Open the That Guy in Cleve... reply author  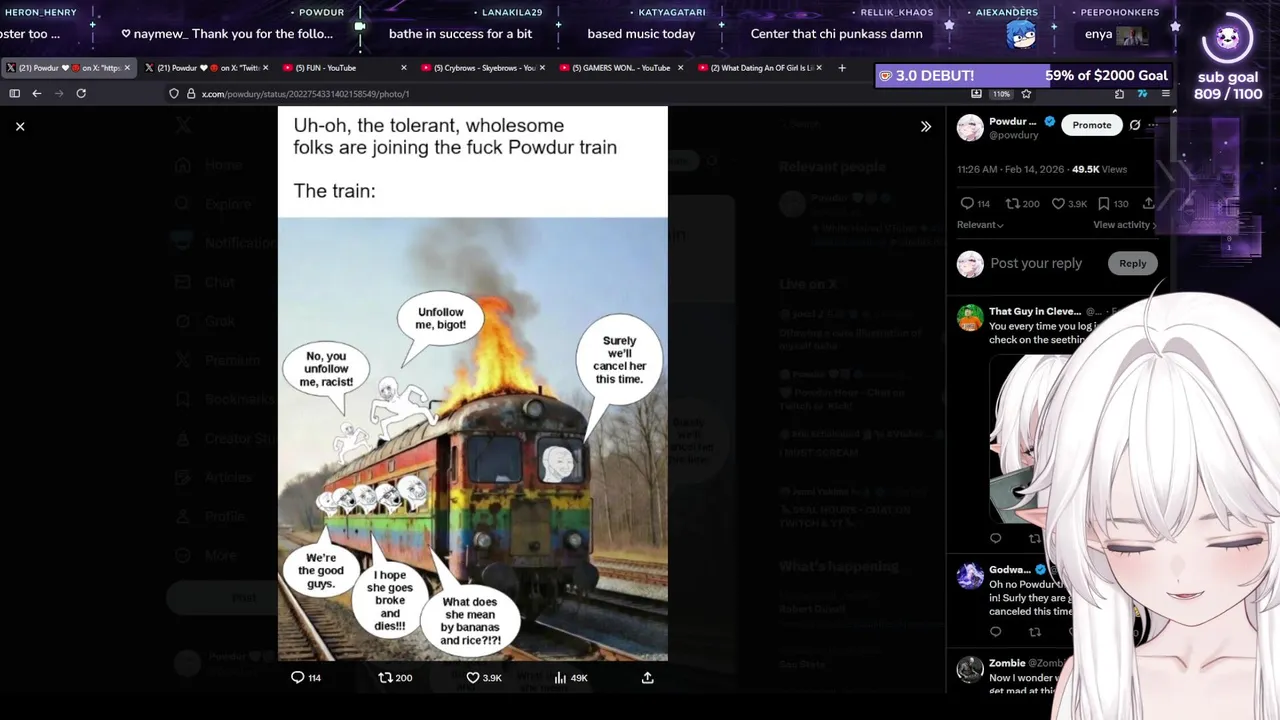[x=1035, y=312]
